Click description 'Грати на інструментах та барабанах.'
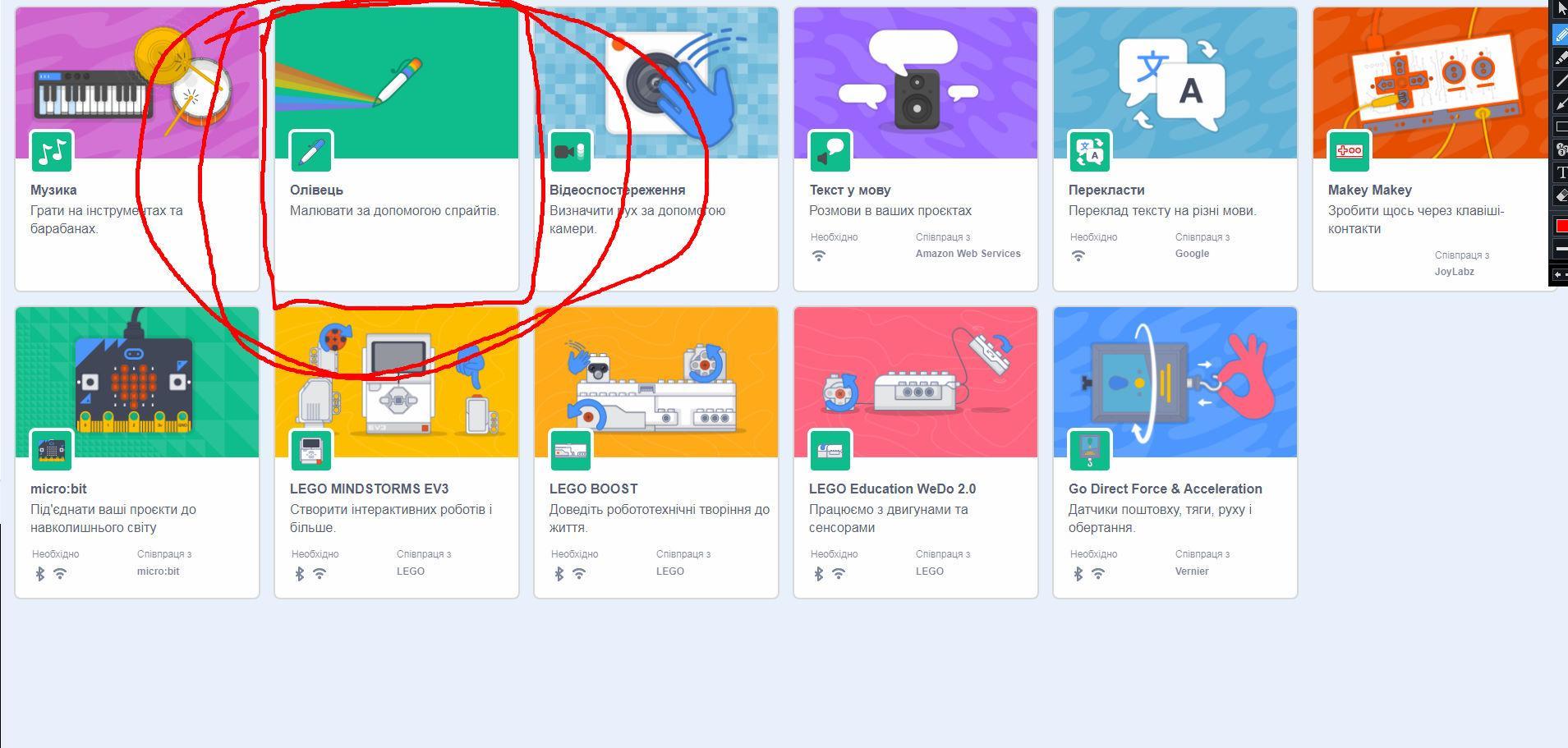 coord(107,219)
